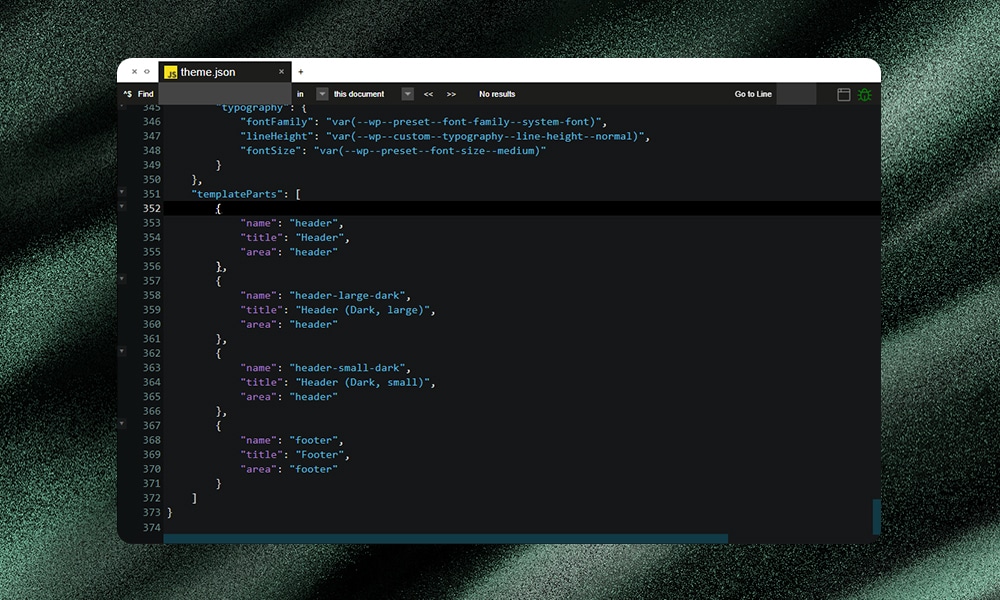The width and height of the screenshot is (1000, 600).
Task: Collapse the footer block at line 367
Action: [x=122, y=424]
